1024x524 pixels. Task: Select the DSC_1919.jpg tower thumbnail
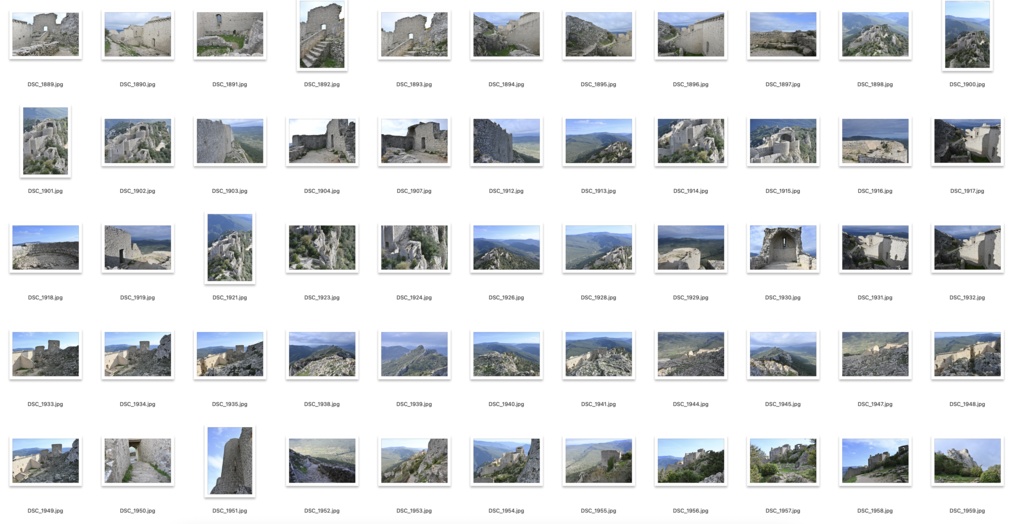coord(138,248)
